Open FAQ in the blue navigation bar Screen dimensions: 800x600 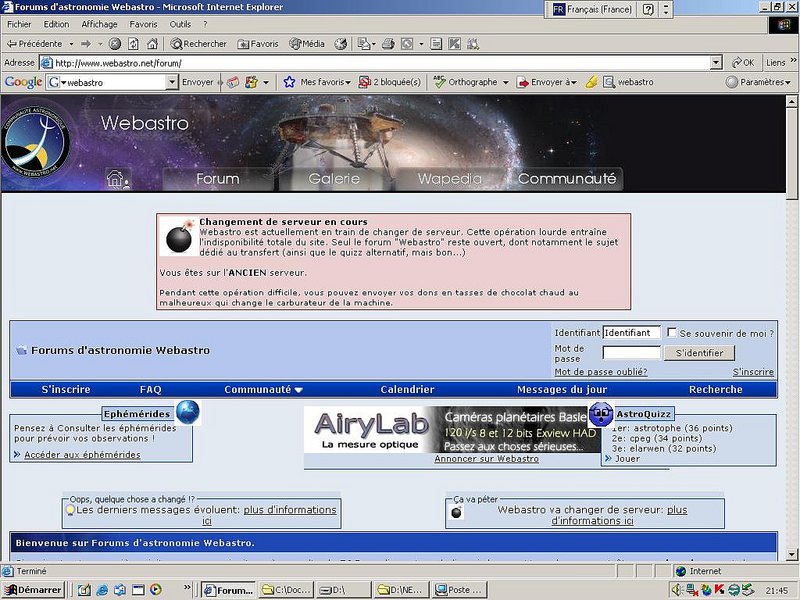[151, 389]
